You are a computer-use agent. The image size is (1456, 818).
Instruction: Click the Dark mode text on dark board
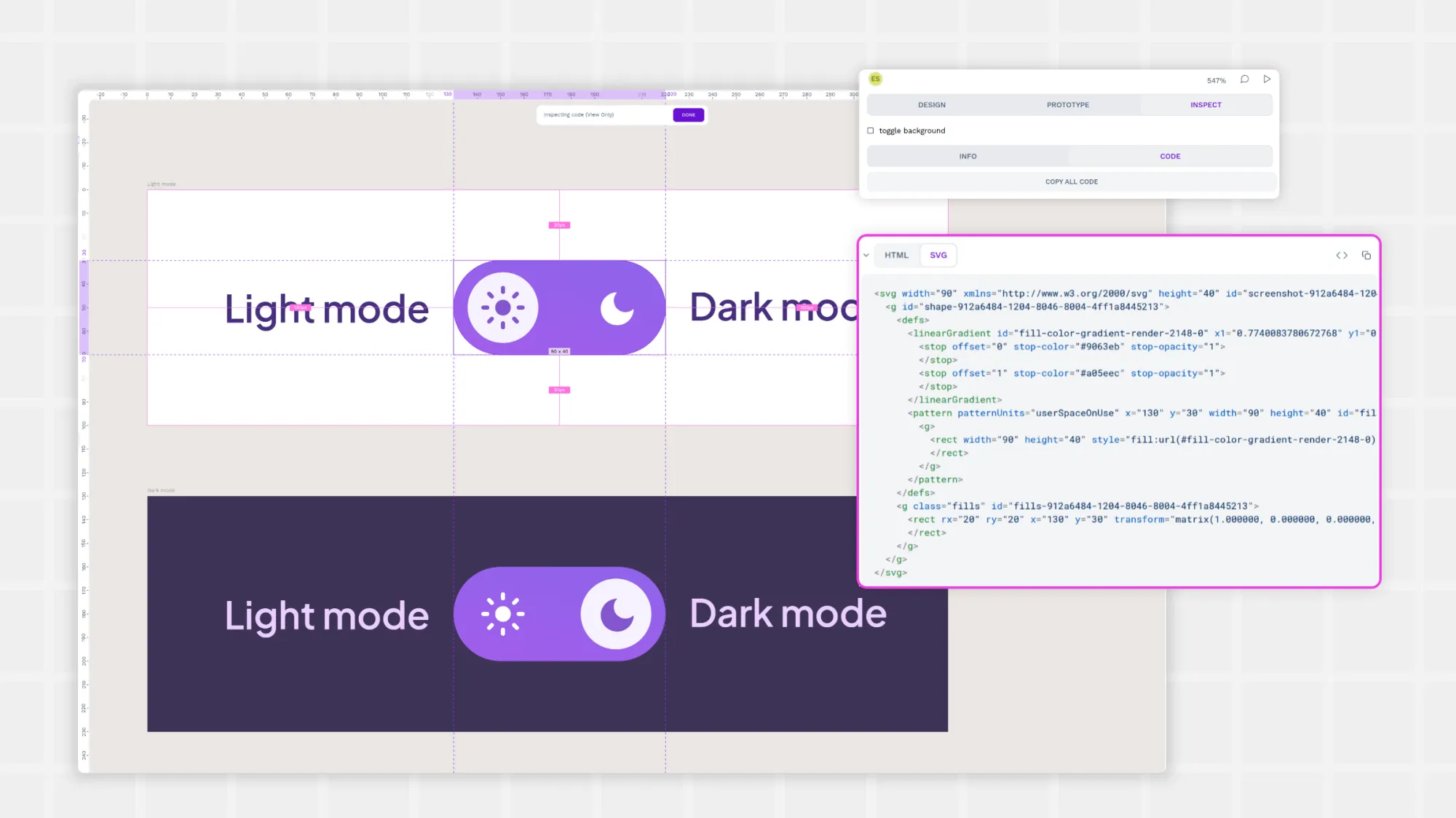(x=788, y=613)
